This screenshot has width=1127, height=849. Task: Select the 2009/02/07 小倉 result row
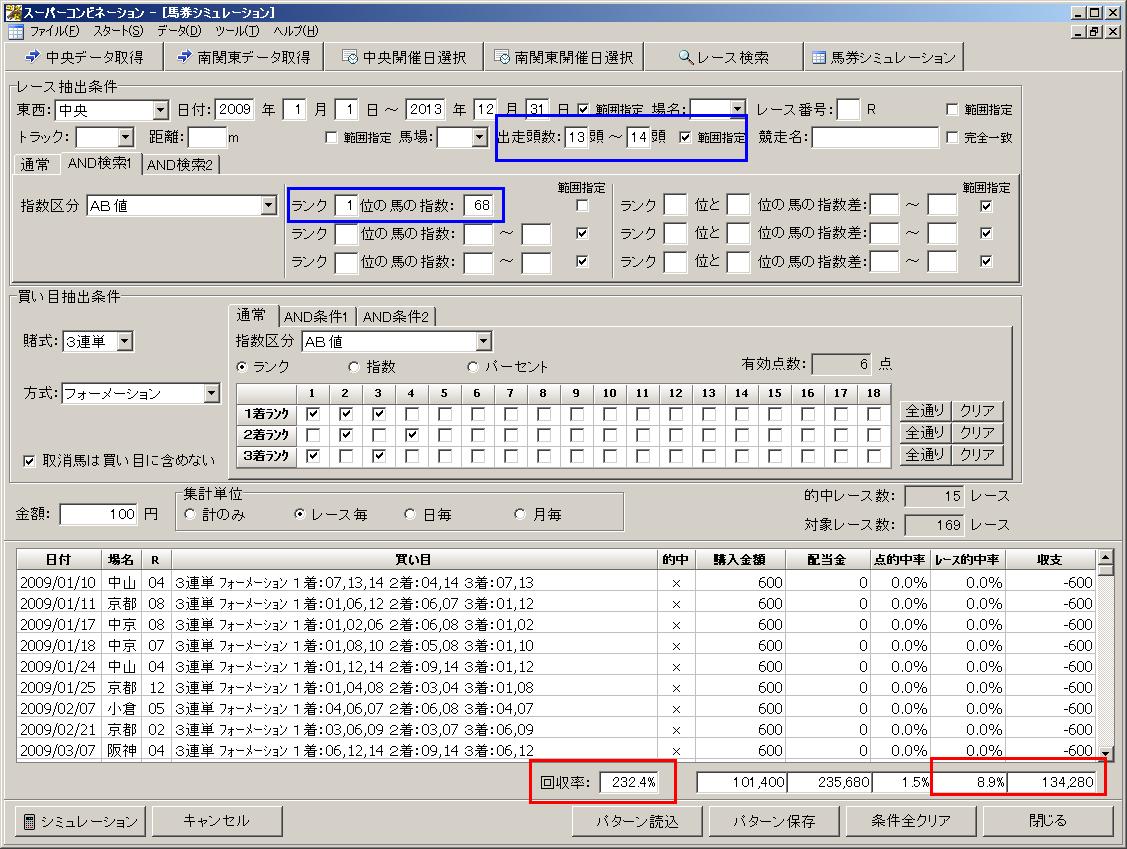[x=556, y=709]
